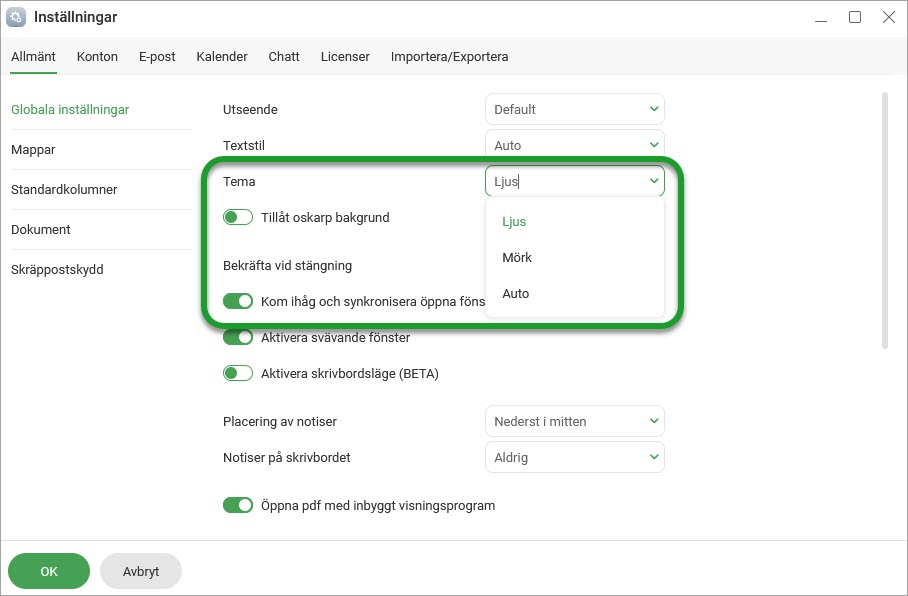Maximize the Inställningar window
This screenshot has height=596, width=908.
coord(855,17)
